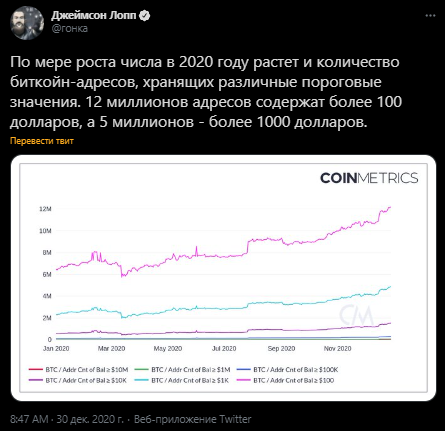
Task: Click the COINMETRICS logo in the chart
Action: [x=369, y=178]
